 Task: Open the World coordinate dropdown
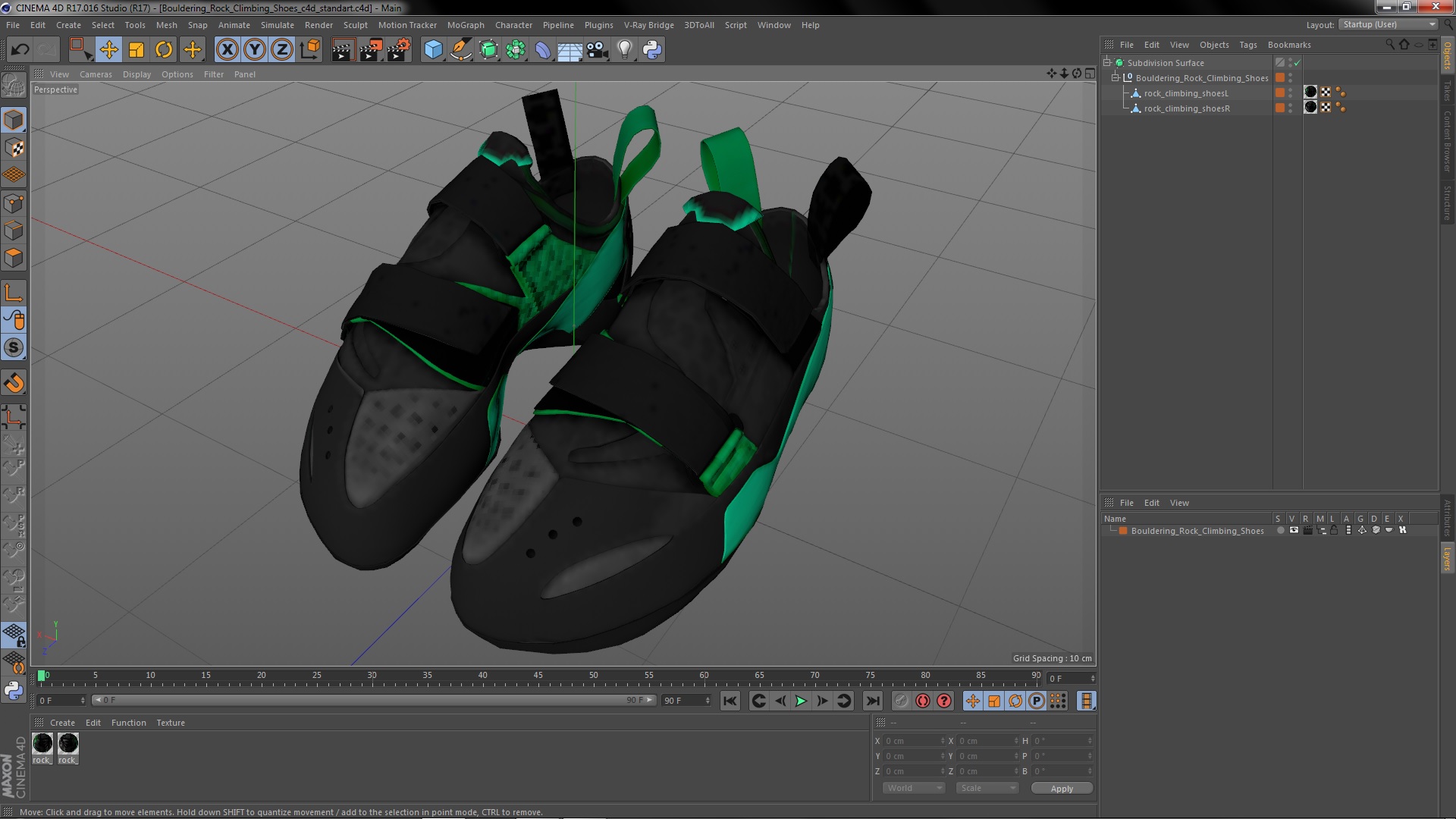point(914,788)
